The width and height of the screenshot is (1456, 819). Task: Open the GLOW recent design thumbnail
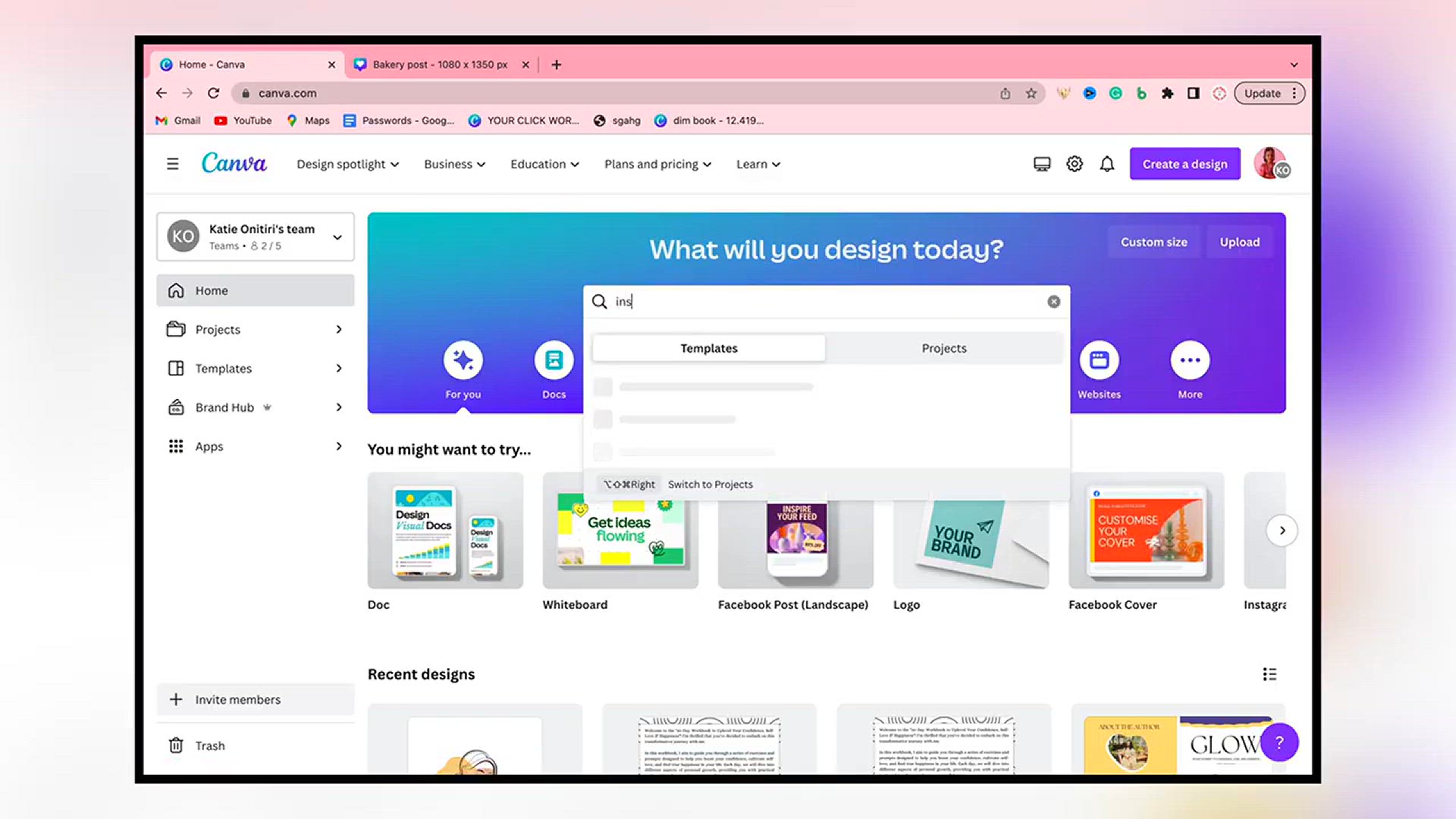(1178, 739)
